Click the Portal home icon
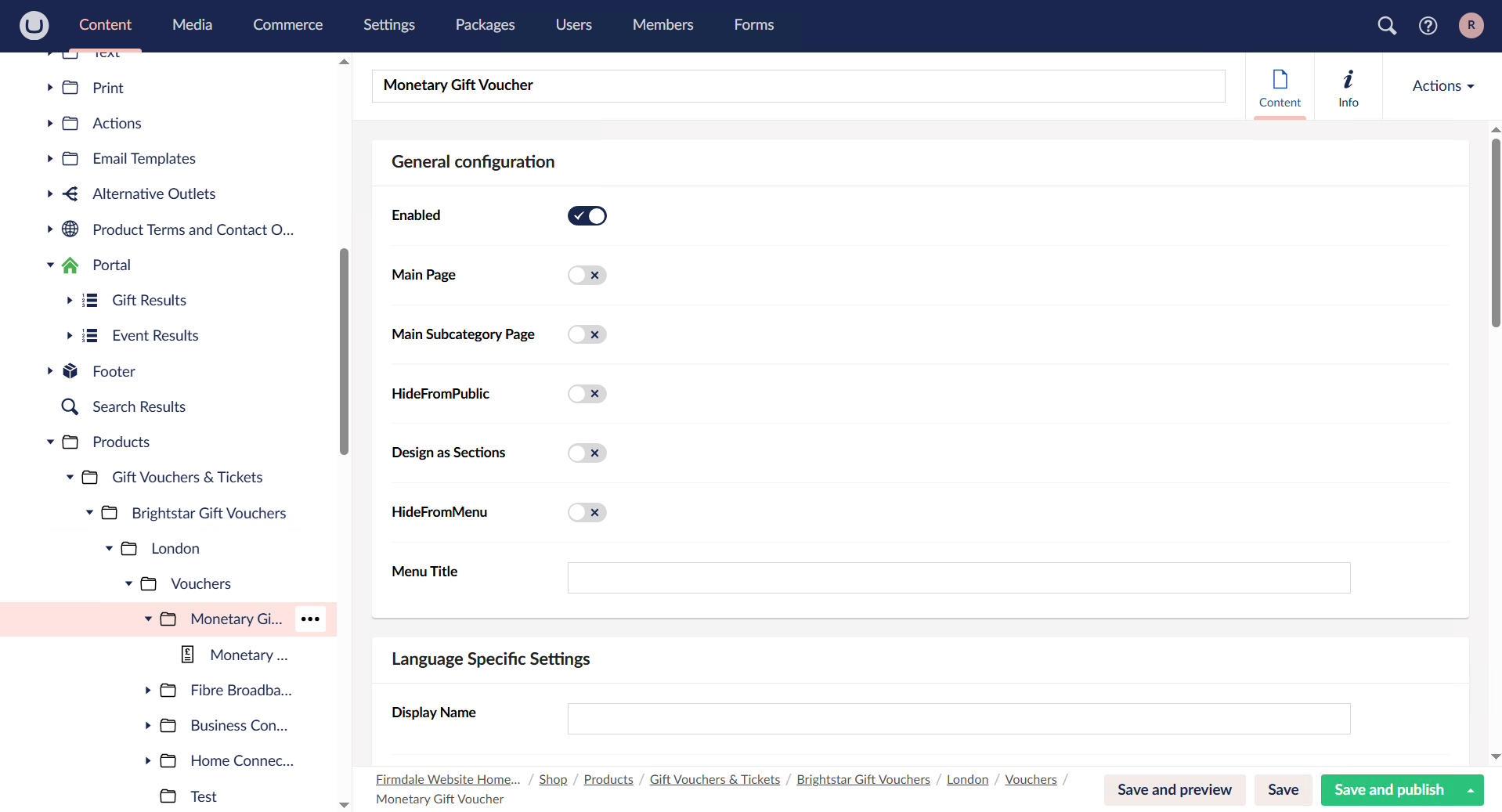Viewport: 1502px width, 812px height. 70,265
